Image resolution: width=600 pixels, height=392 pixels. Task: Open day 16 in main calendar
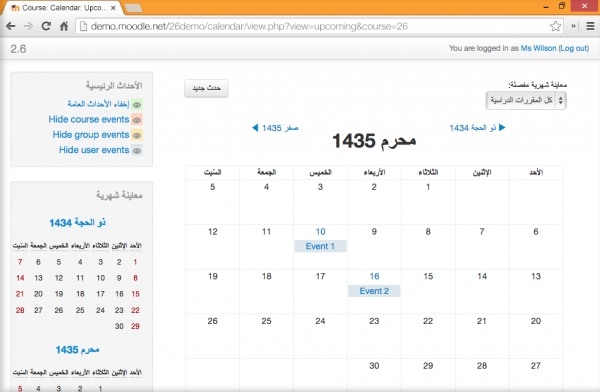tap(374, 276)
